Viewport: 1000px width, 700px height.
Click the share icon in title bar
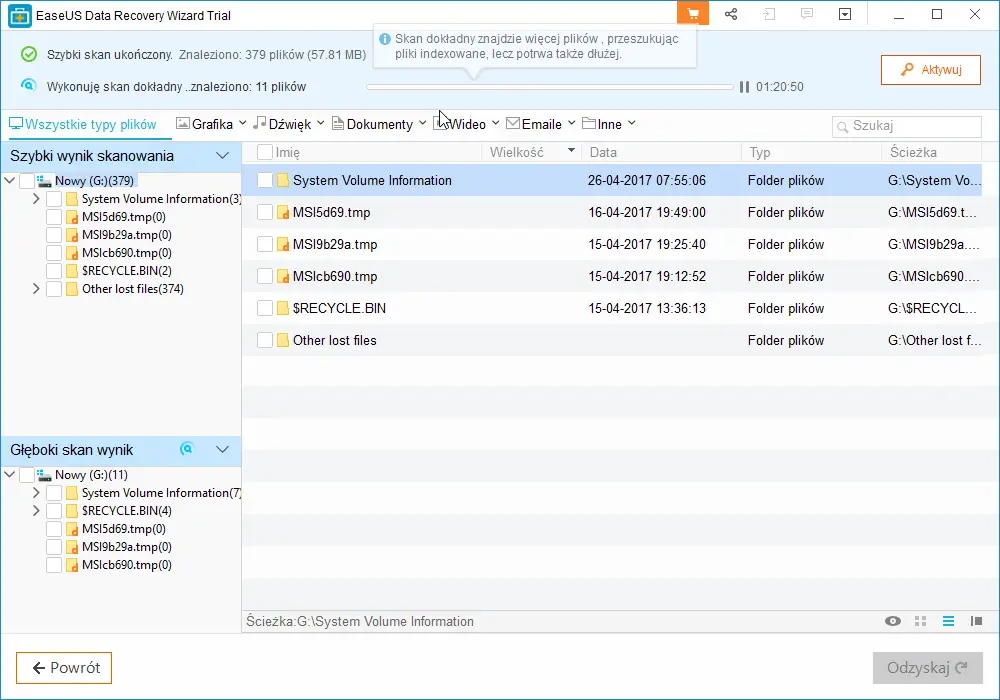click(731, 14)
